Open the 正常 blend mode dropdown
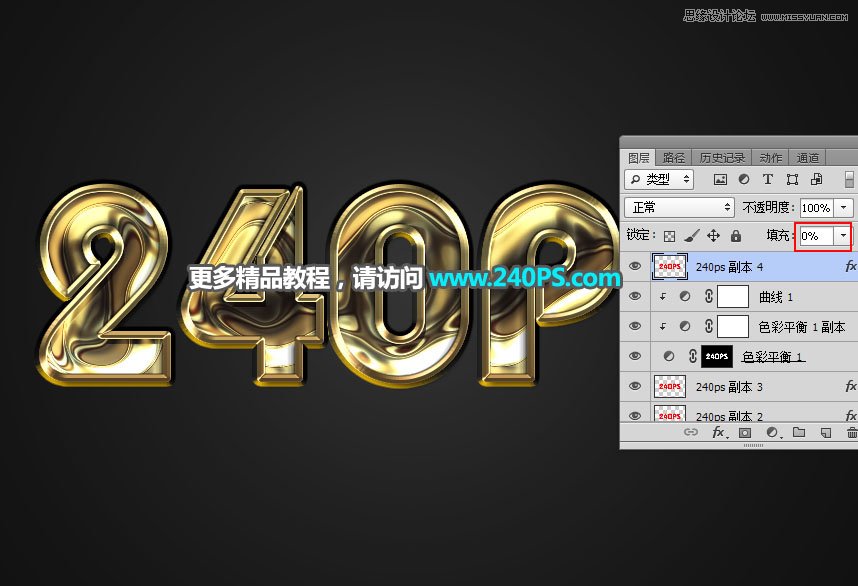Viewport: 858px width, 586px height. [x=679, y=208]
